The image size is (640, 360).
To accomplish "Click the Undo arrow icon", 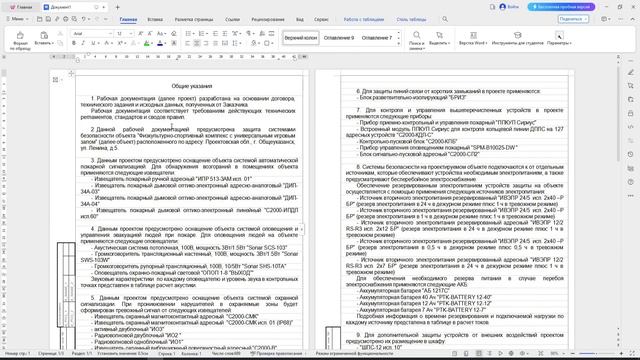I will click(83, 19).
